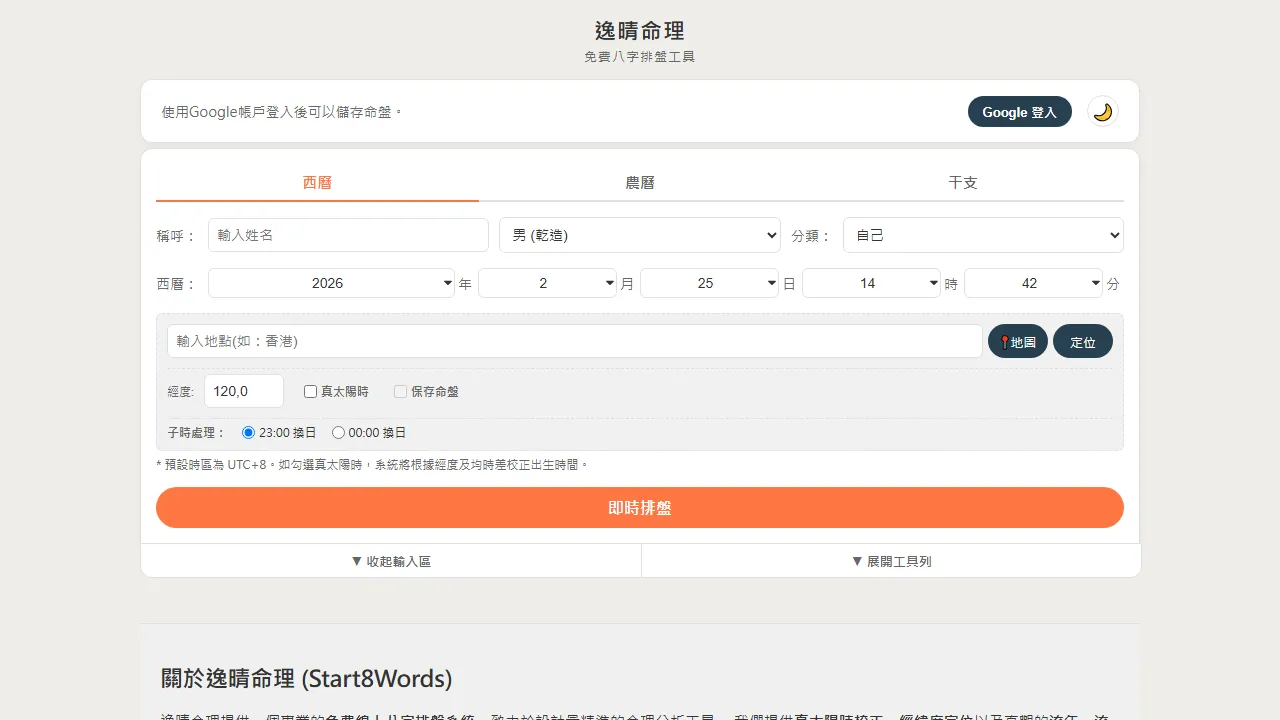Sign in with the Google 登入 button
This screenshot has height=720, width=1280.
tap(1019, 111)
